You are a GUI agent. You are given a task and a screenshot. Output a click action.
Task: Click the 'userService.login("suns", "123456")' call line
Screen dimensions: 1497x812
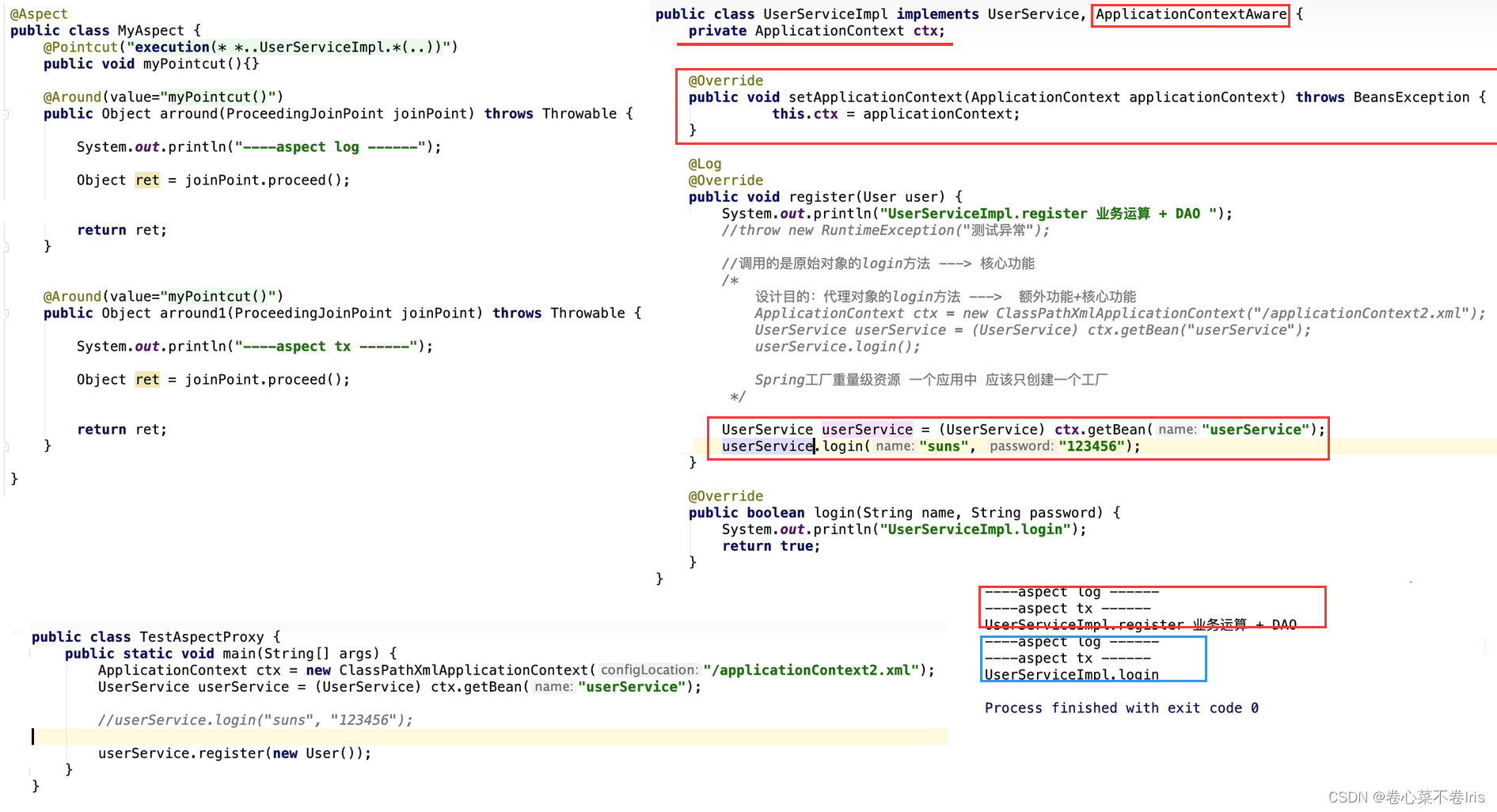click(x=931, y=446)
